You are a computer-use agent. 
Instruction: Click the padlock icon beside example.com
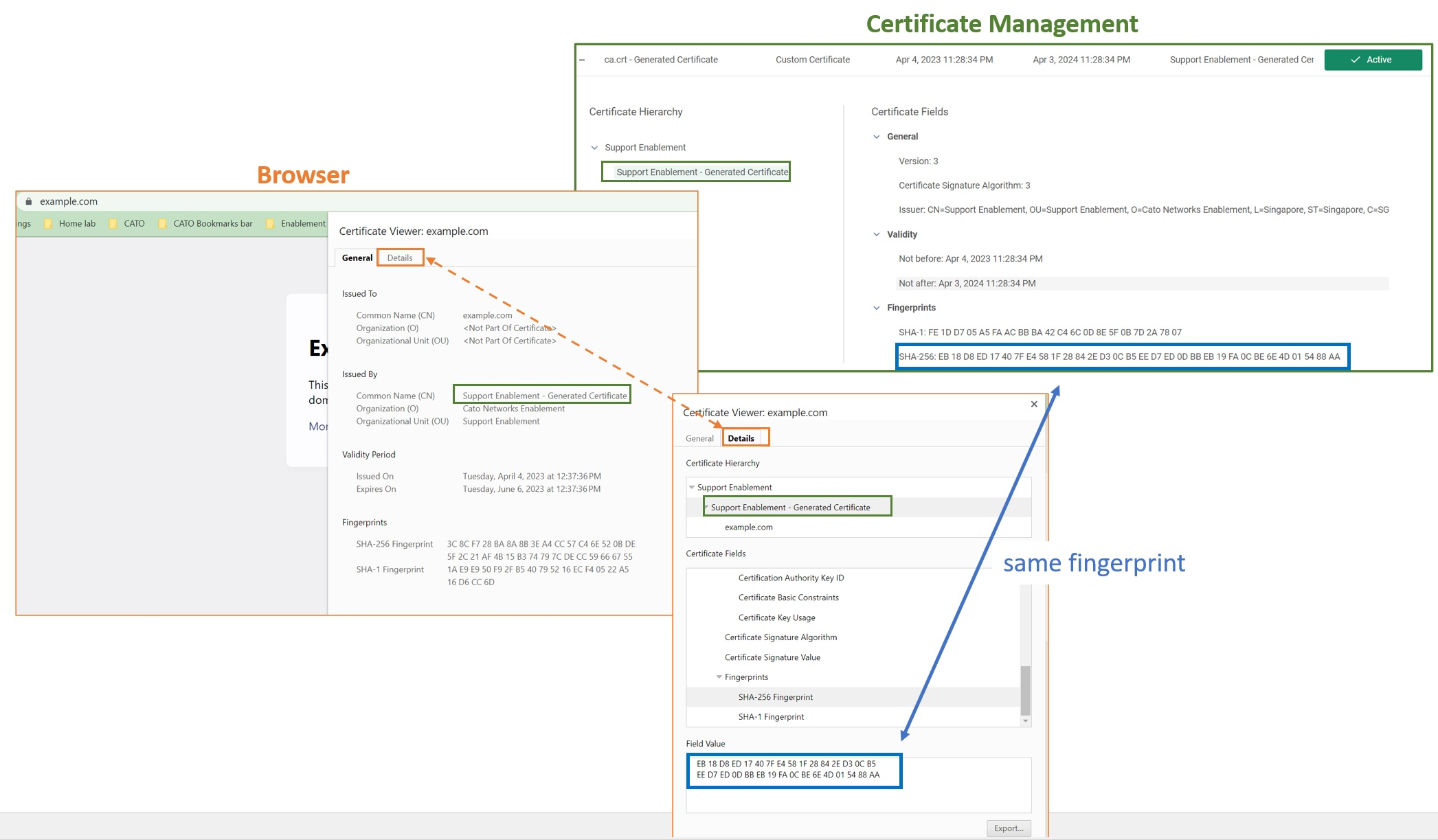pyautogui.click(x=29, y=201)
